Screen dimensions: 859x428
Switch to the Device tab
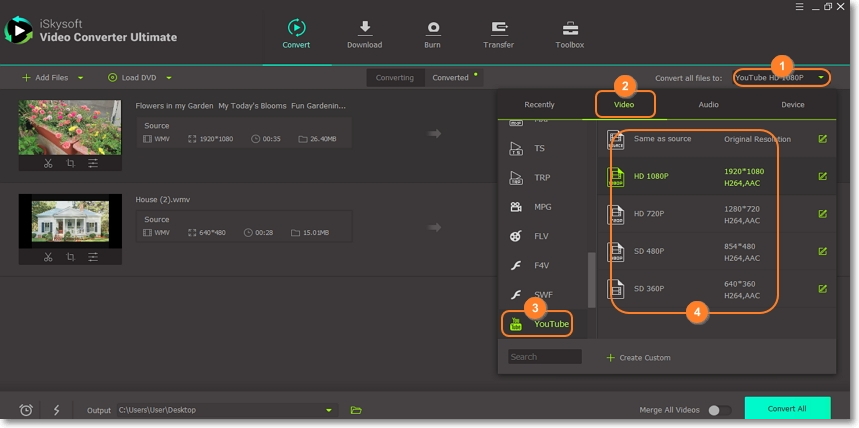(x=793, y=104)
